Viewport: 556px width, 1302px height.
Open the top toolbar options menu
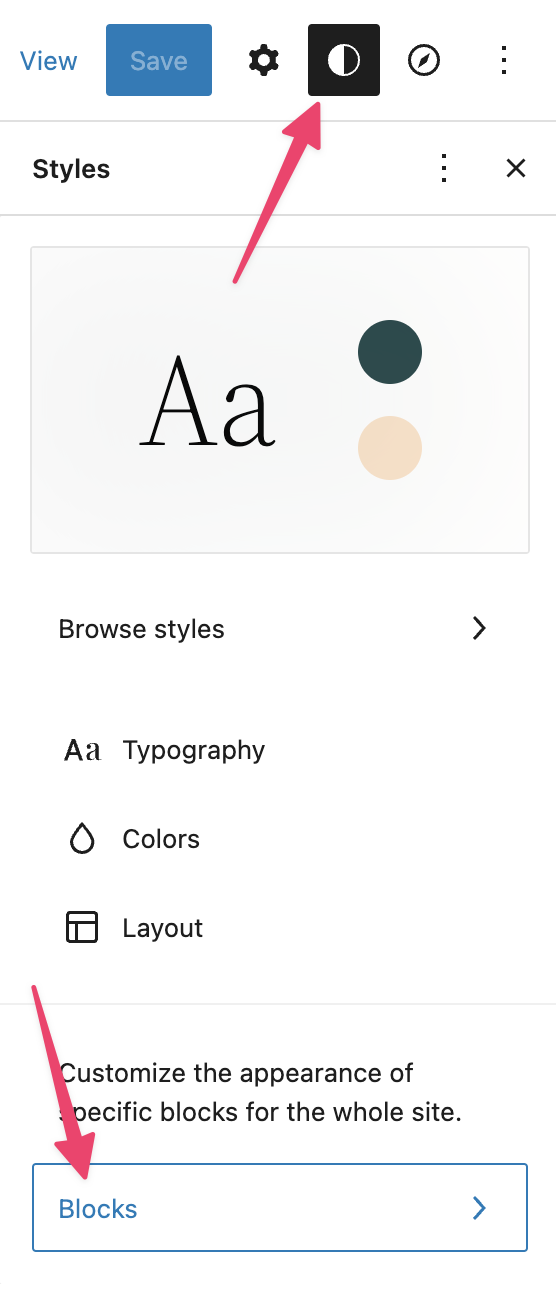504,61
